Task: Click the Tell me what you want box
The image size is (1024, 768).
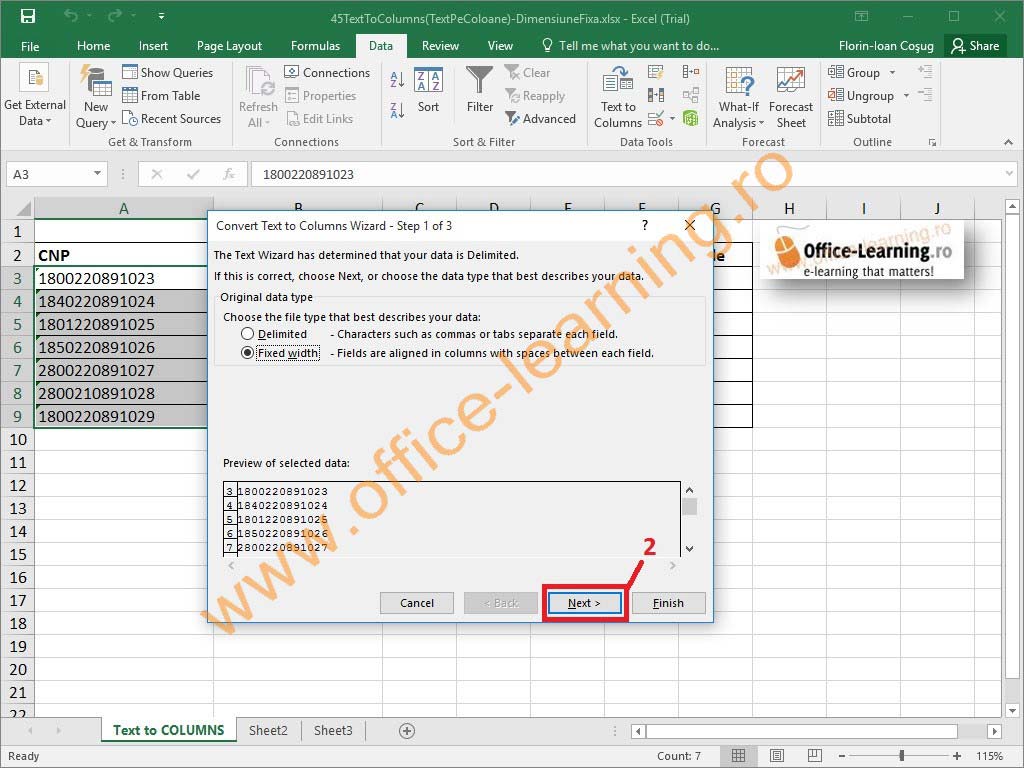Action: point(631,46)
